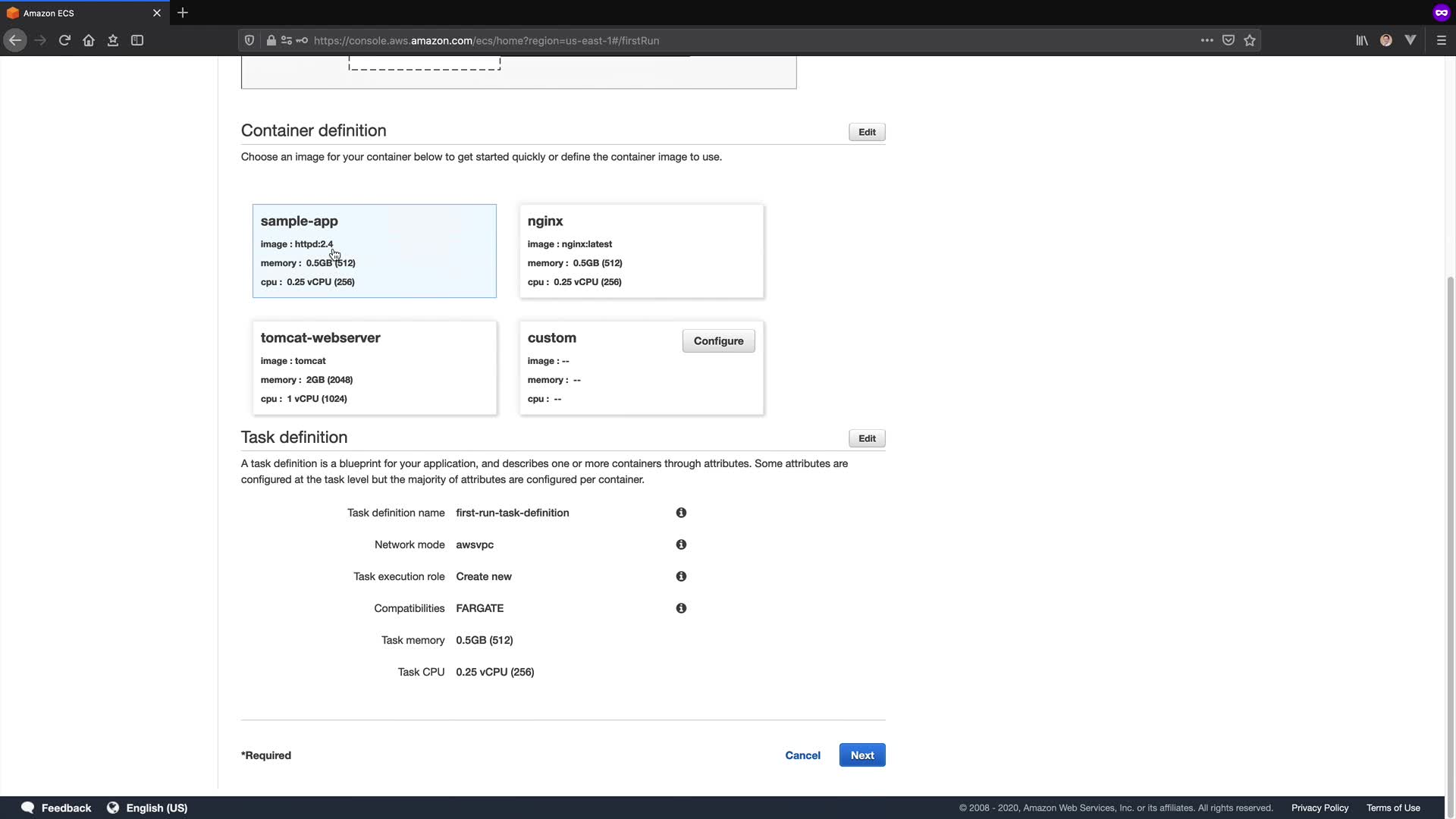
Task: Save page to Pocket icon
Action: (1228, 40)
